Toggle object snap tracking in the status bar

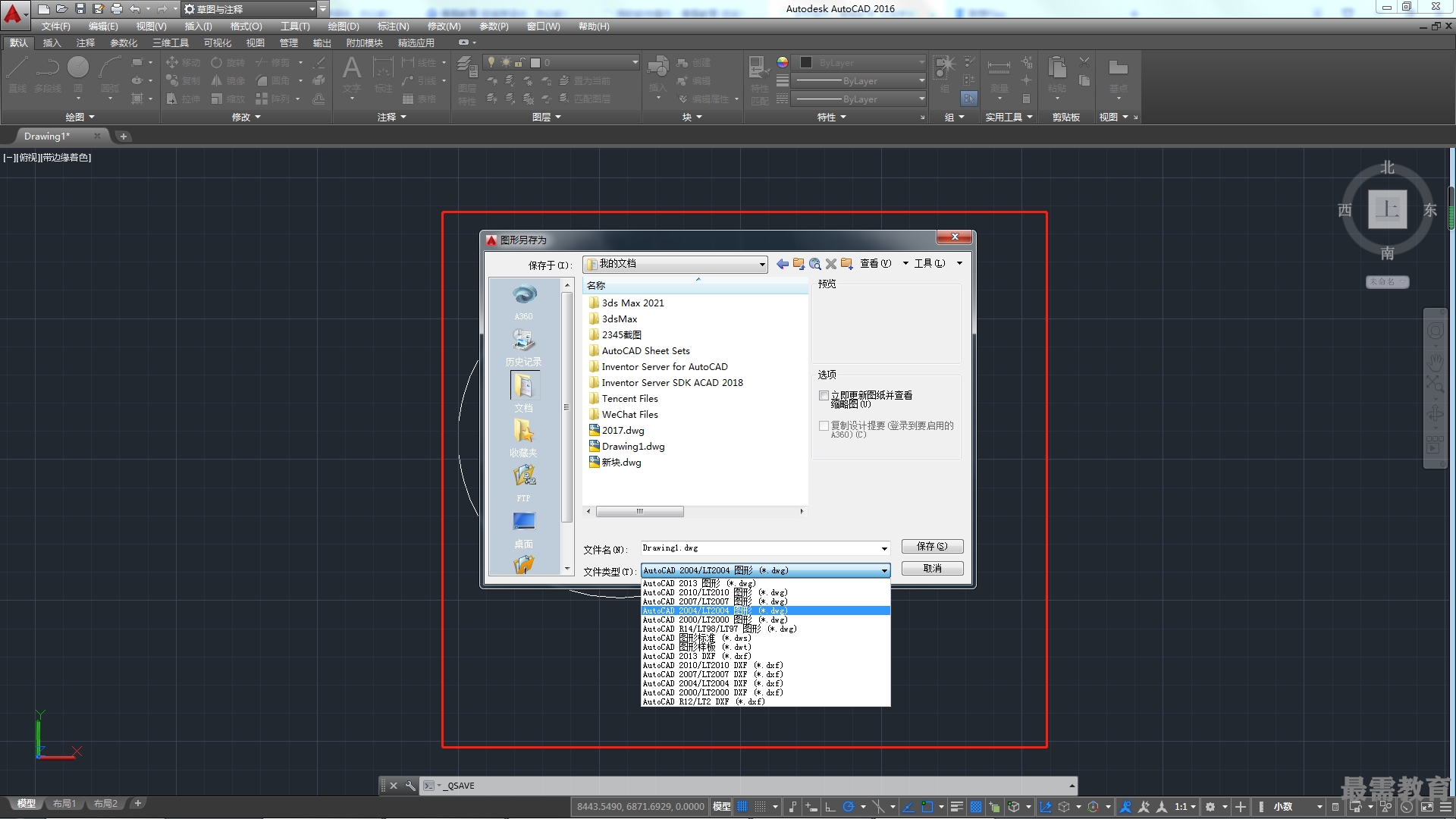coord(908,807)
